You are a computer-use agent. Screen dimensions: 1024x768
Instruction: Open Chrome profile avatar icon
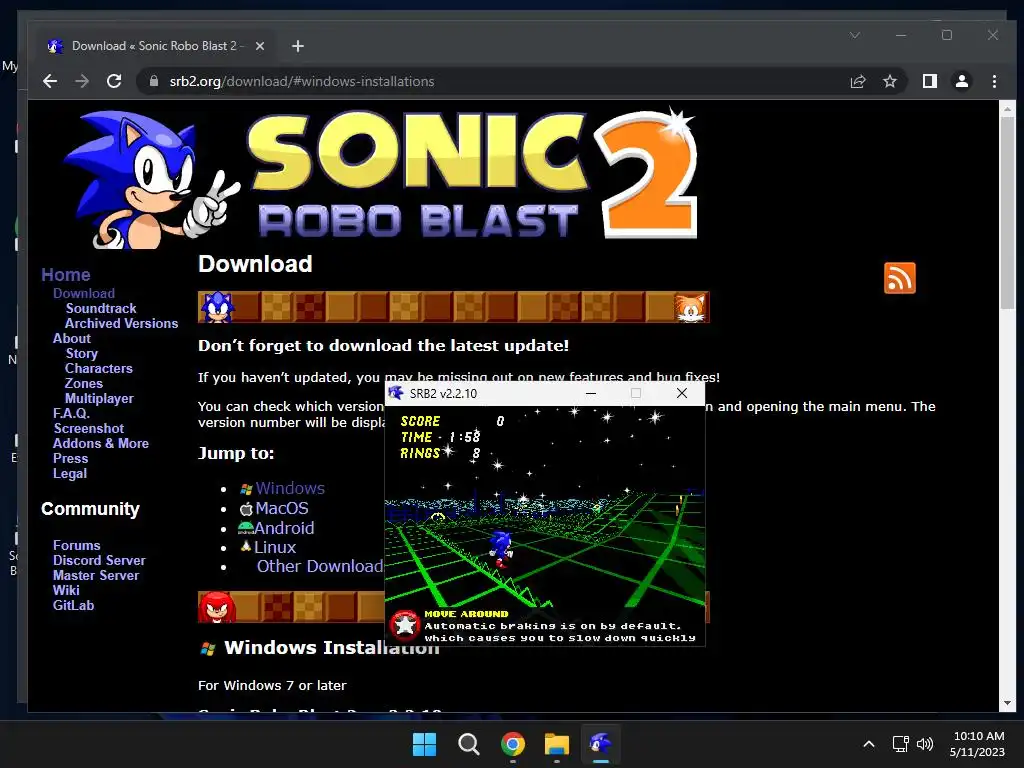pos(962,81)
